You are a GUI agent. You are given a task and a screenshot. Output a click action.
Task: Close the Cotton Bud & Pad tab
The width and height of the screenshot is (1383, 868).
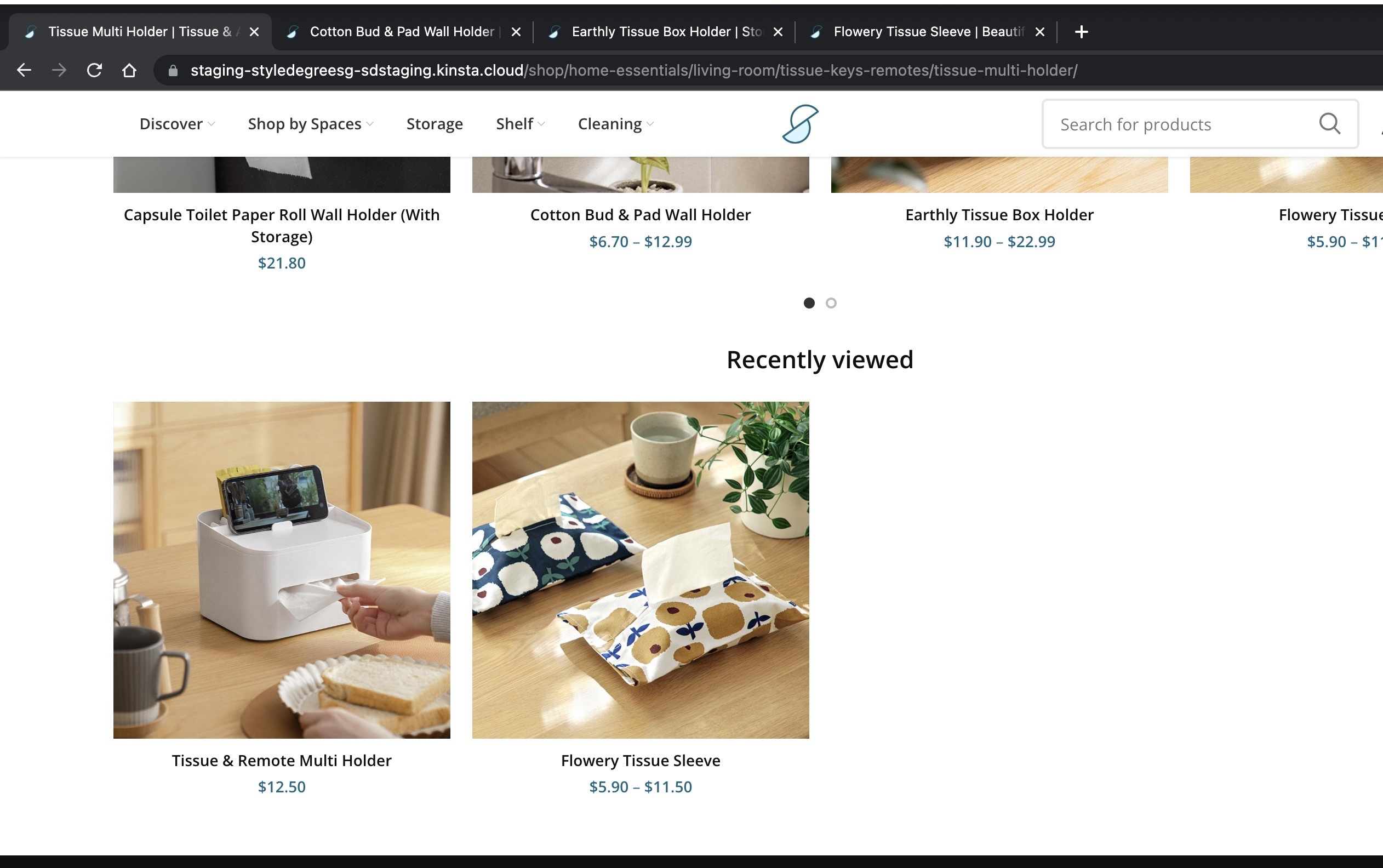point(516,32)
